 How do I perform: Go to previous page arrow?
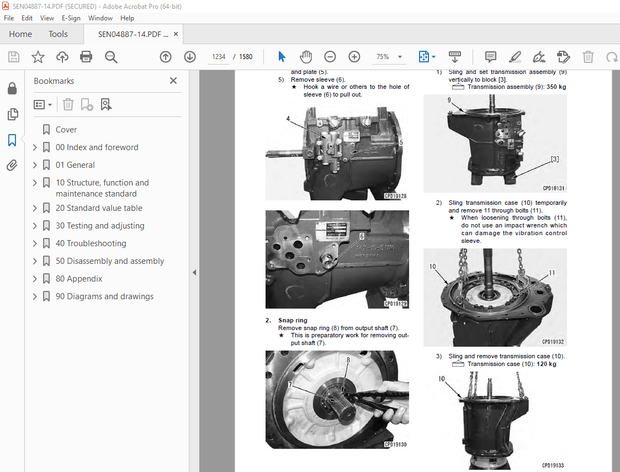[x=166, y=57]
